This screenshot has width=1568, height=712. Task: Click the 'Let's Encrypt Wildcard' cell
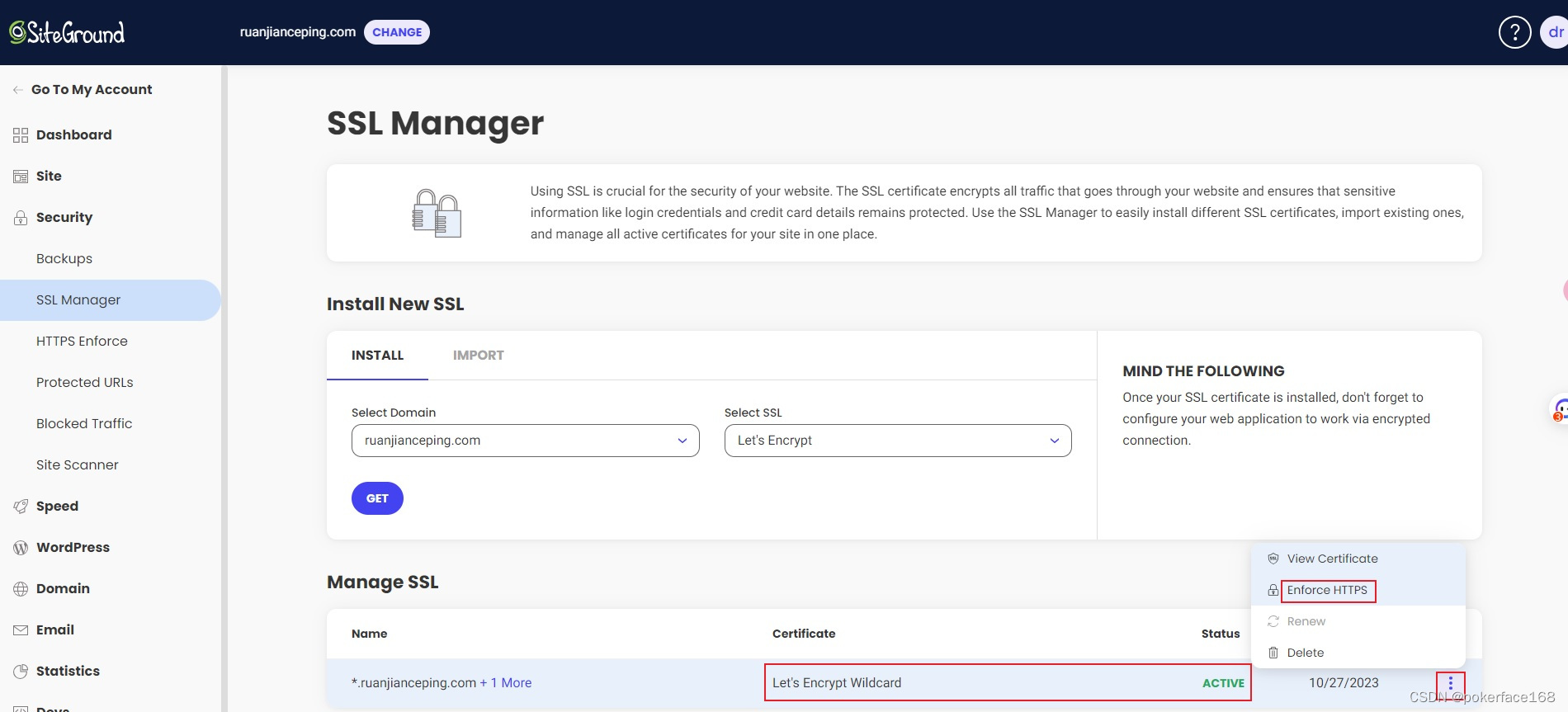click(x=837, y=683)
